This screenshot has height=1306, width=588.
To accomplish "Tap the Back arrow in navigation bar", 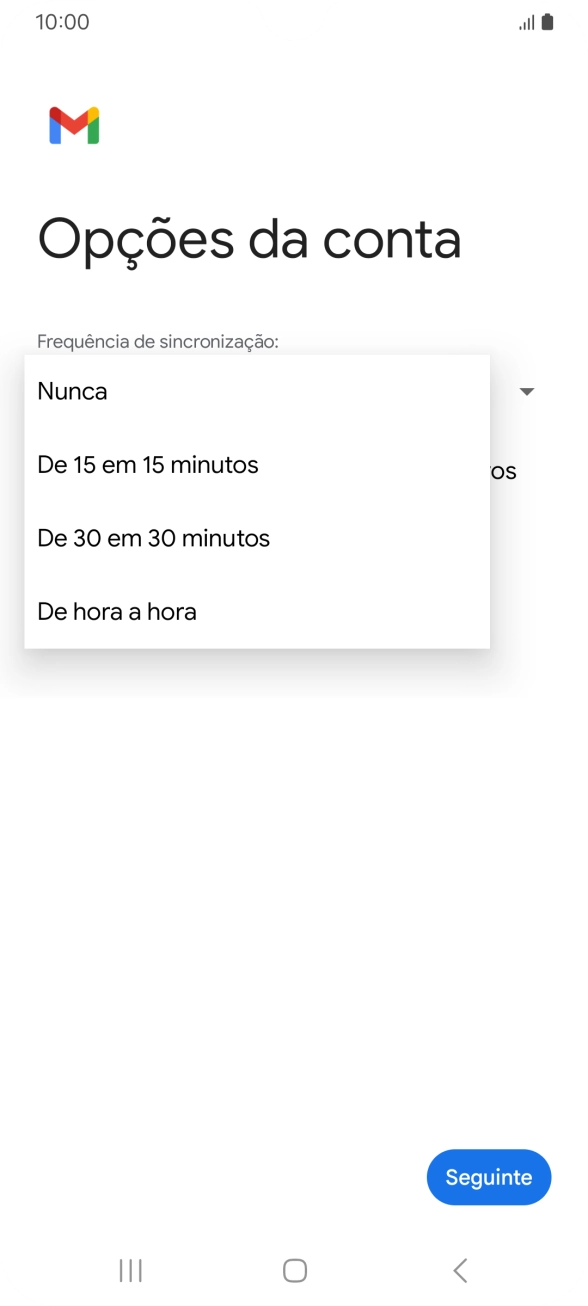I will (459, 1270).
